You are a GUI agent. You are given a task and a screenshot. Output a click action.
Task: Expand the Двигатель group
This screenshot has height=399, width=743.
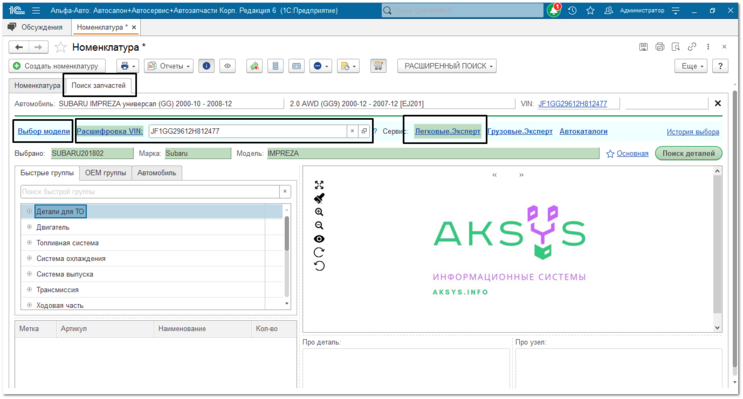click(29, 227)
